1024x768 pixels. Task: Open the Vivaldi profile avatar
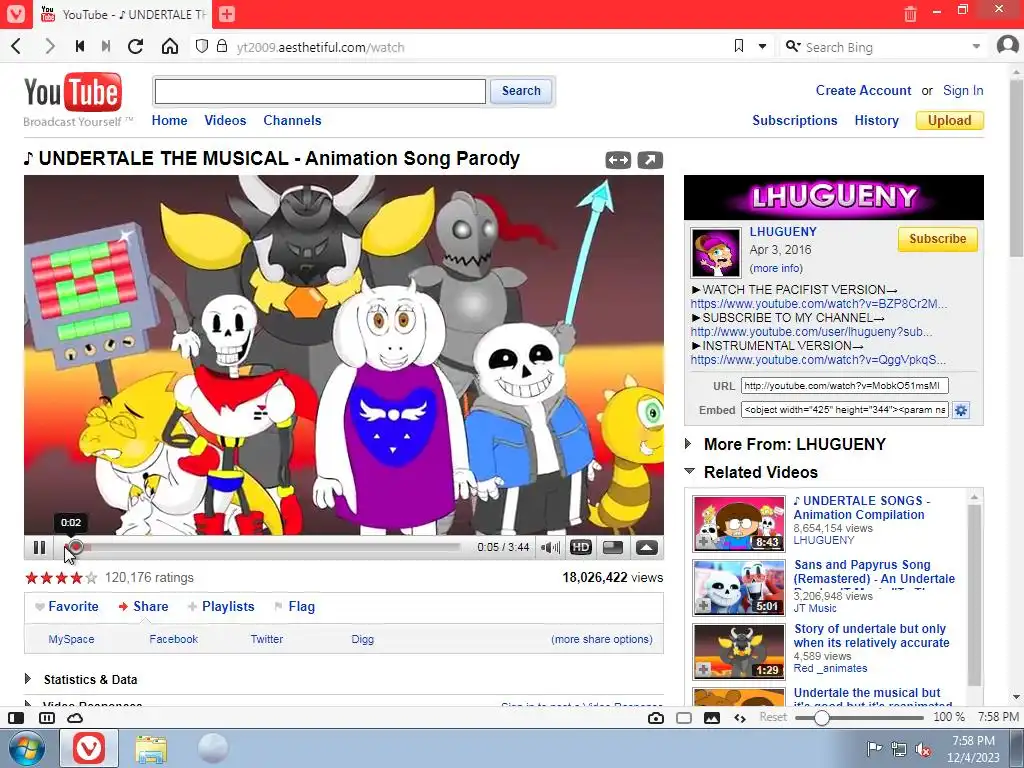1008,46
